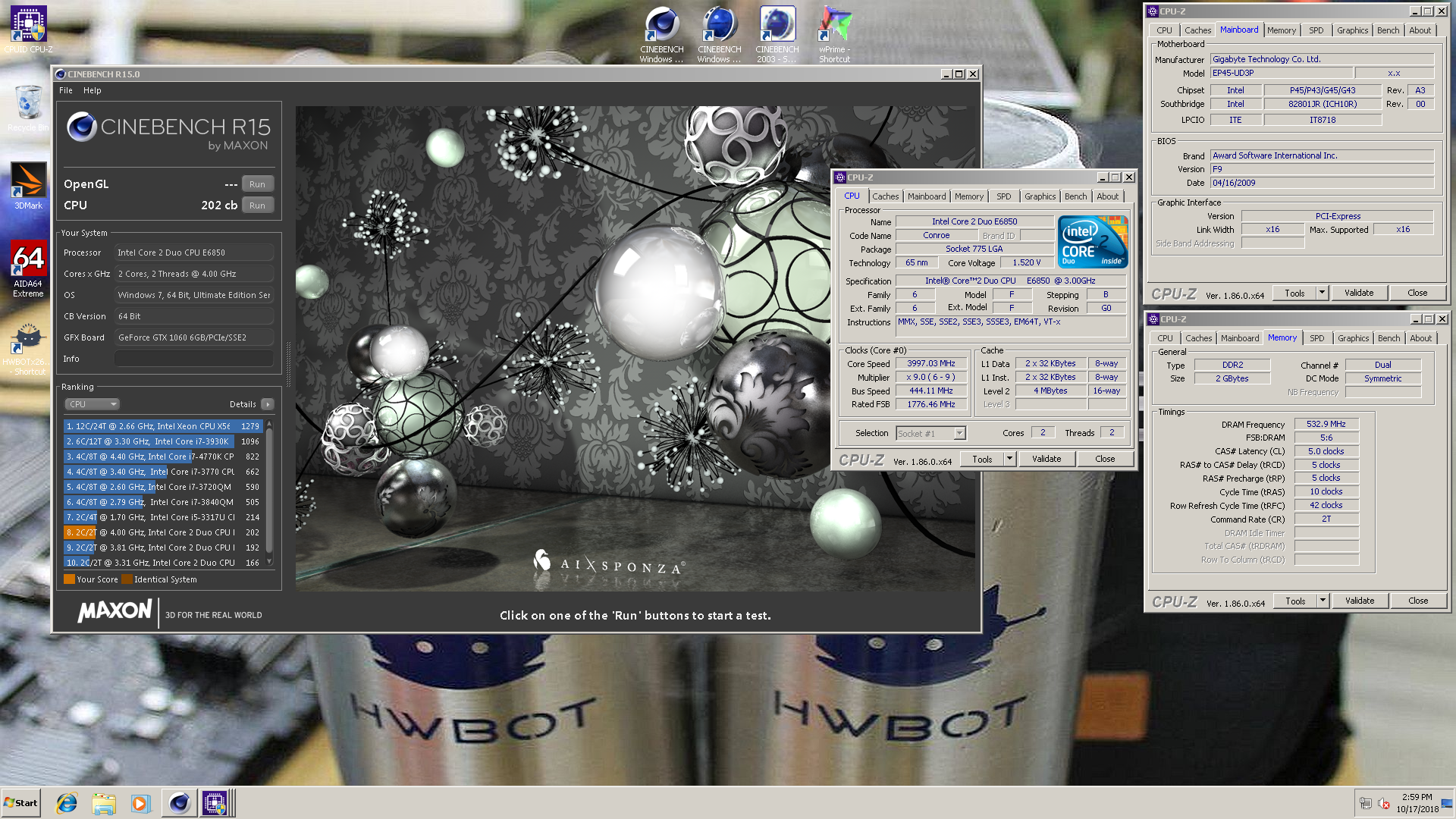Click Validate in the Mainboard CPU-Z window
Viewport: 1456px width, 819px height.
point(1359,293)
